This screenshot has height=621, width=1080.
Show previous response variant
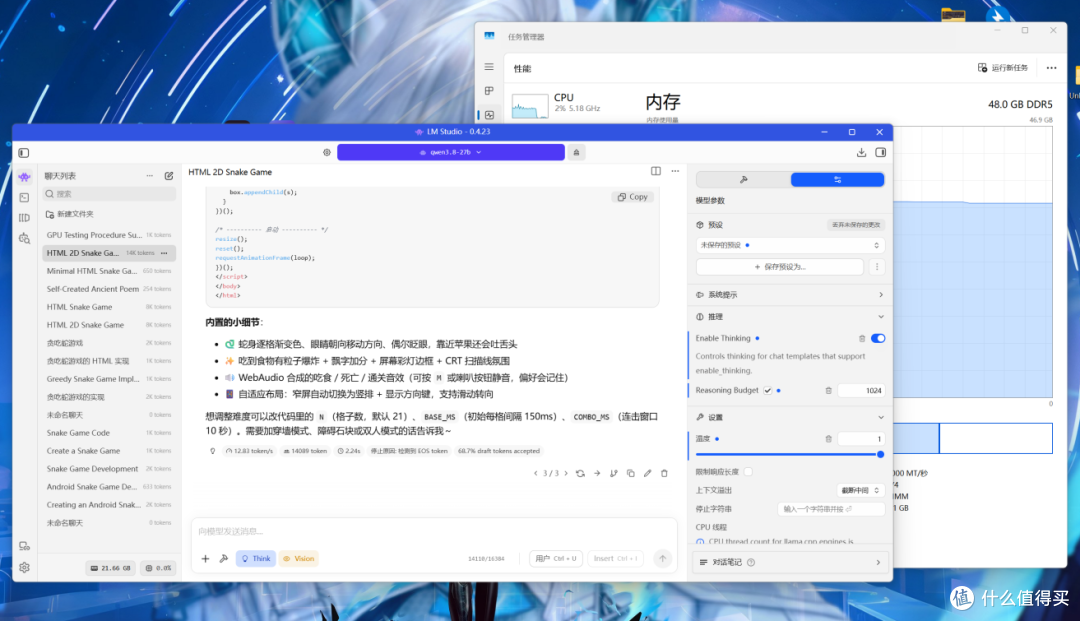(536, 474)
